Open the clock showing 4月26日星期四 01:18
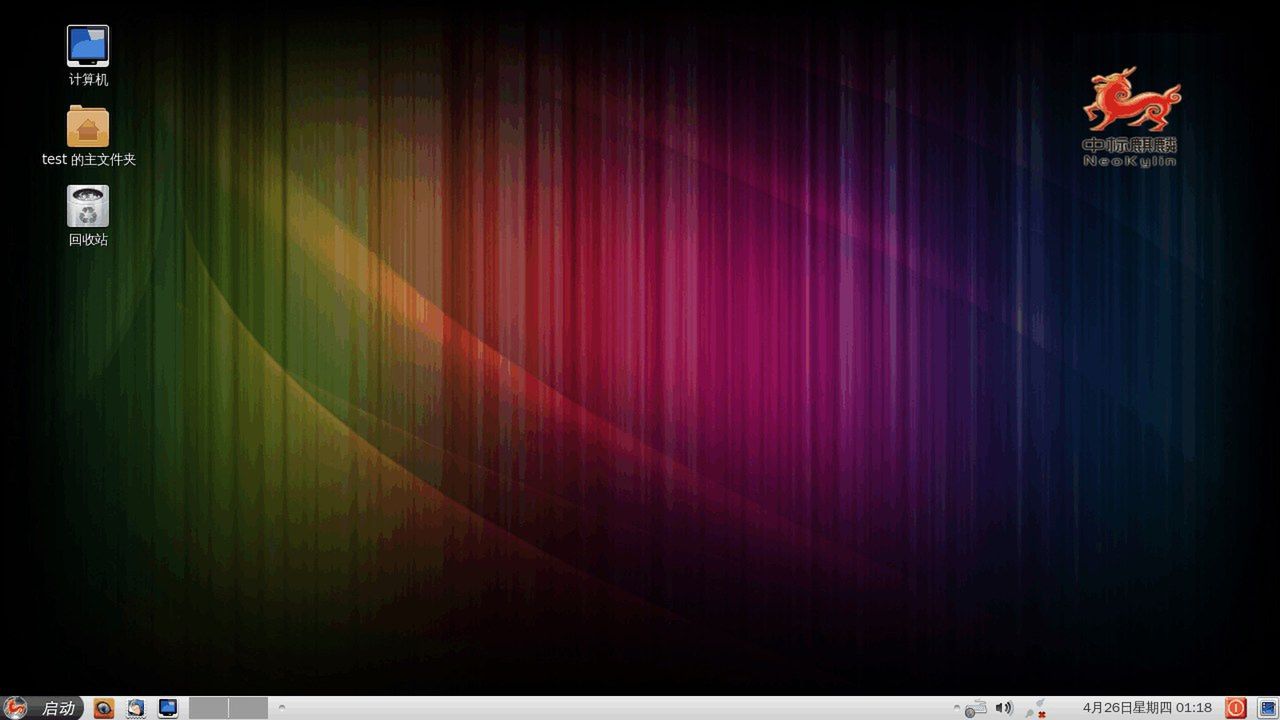1280x720 pixels. (x=1147, y=708)
